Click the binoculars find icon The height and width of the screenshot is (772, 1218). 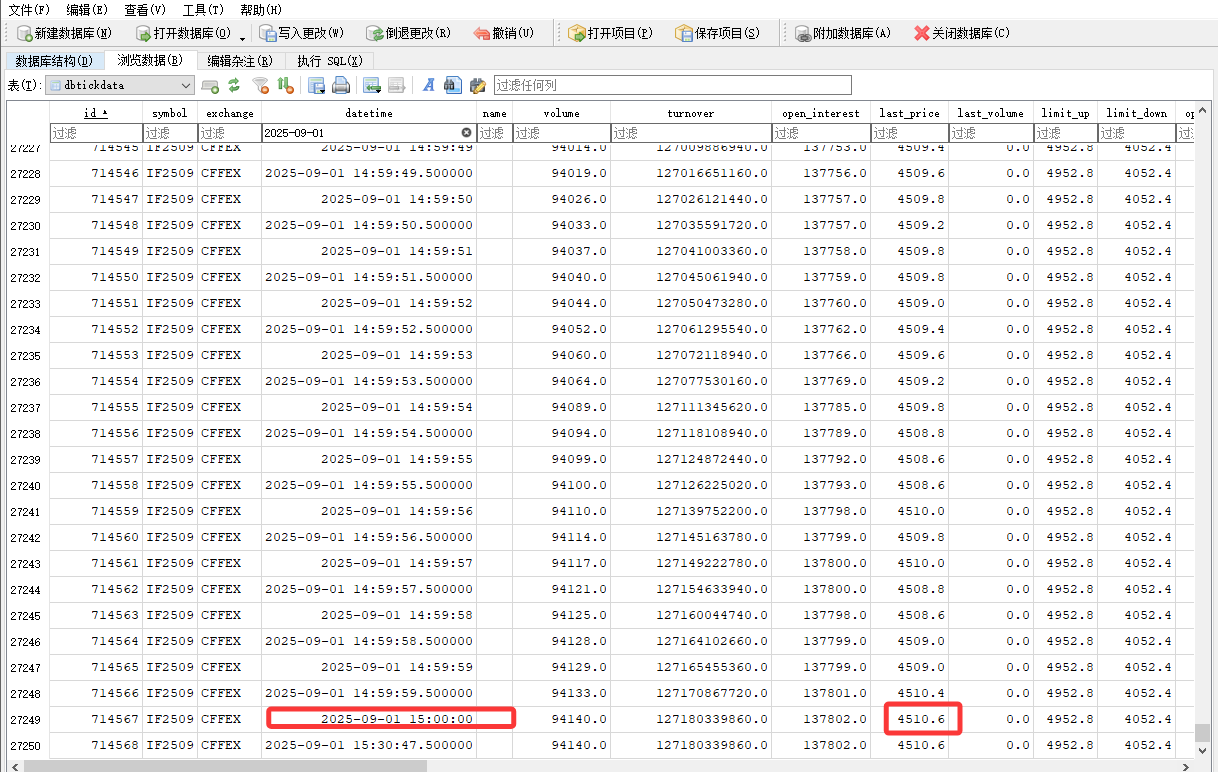point(452,85)
